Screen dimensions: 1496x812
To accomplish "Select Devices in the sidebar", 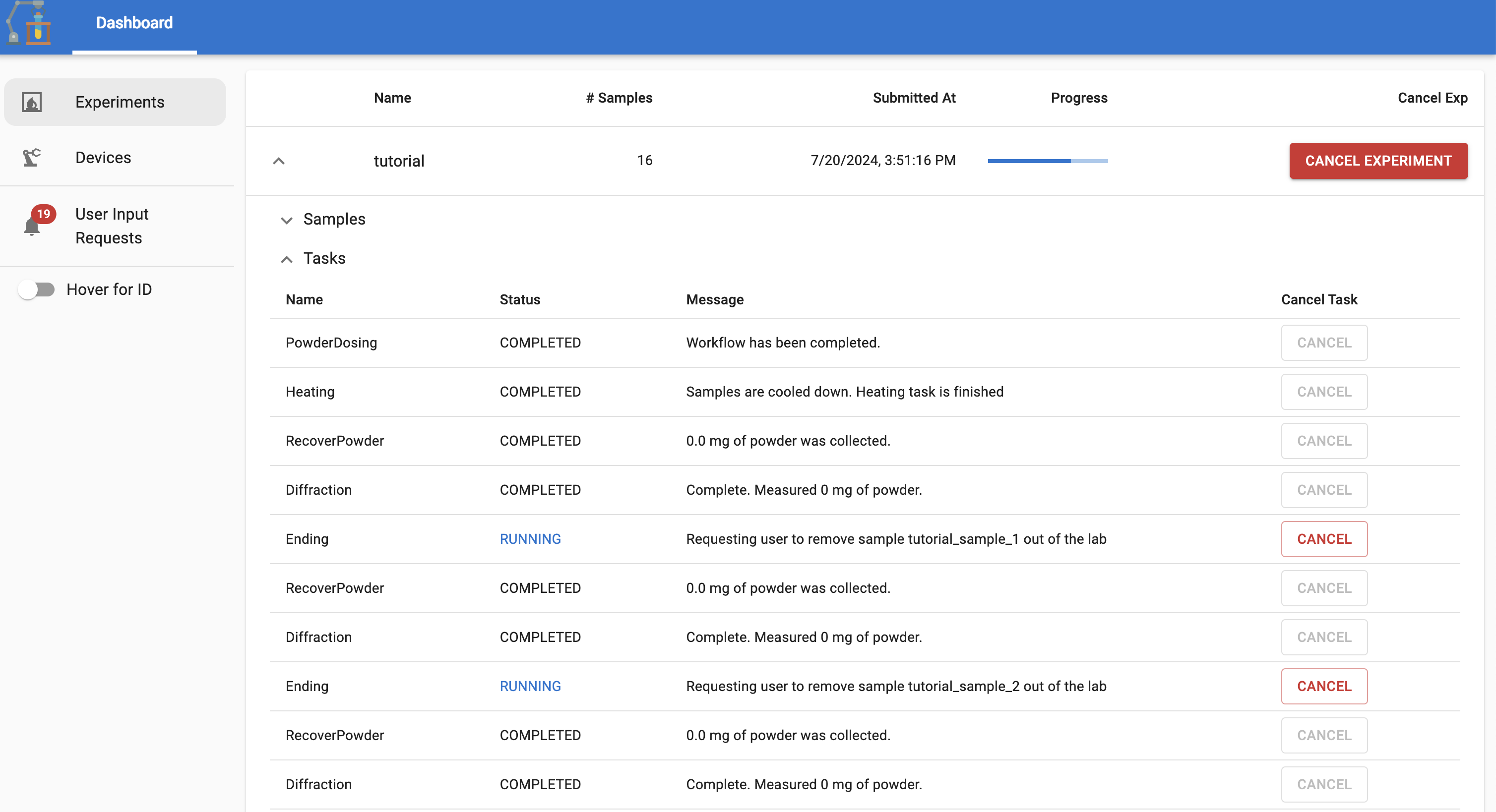I will (x=115, y=157).
